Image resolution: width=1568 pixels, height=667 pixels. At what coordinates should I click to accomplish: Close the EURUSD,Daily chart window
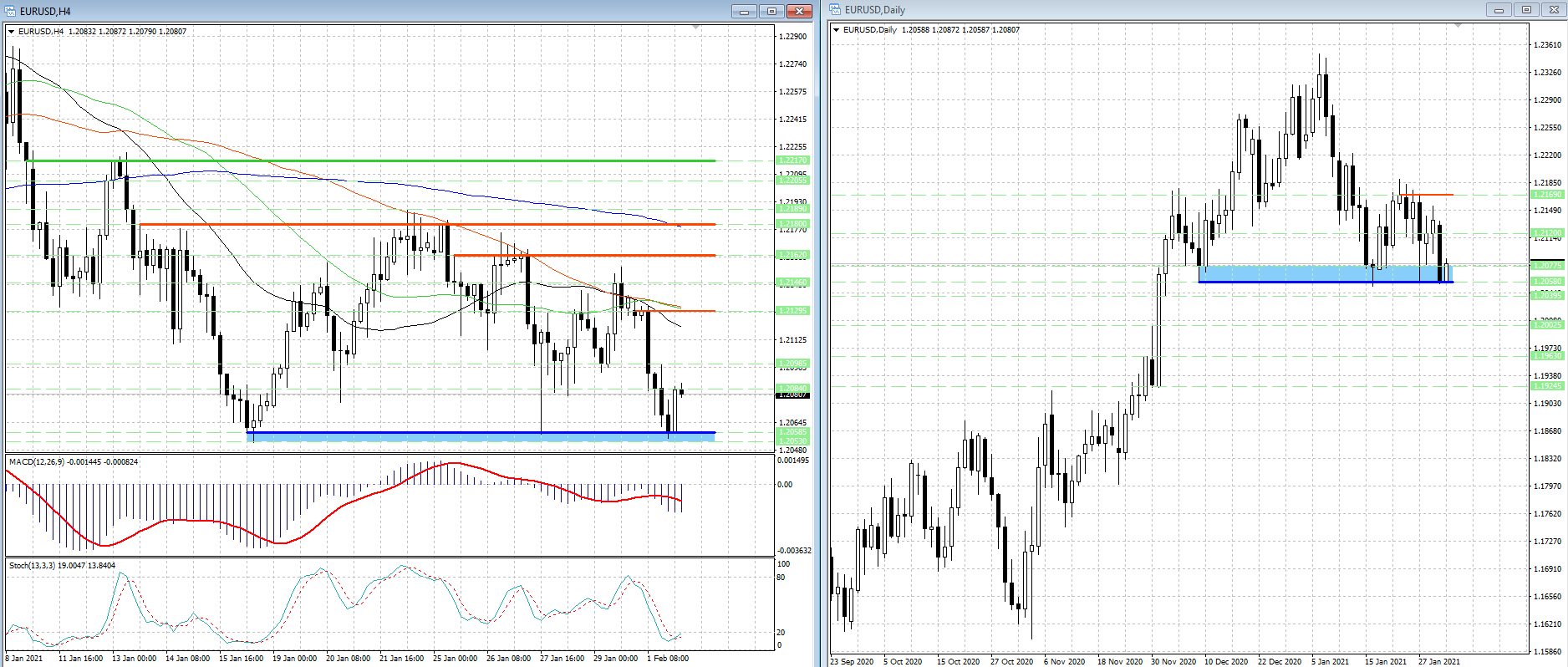(1554, 10)
